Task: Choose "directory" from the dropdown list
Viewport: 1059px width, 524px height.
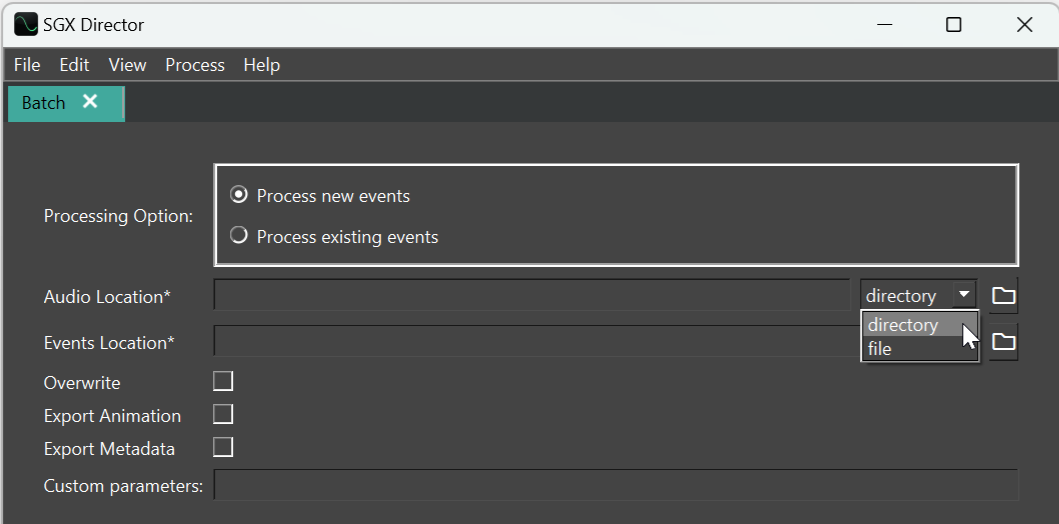Action: coord(903,325)
